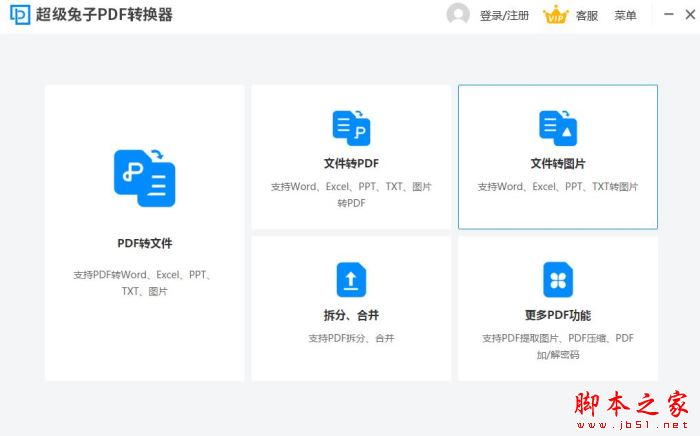Image resolution: width=700 pixels, height=436 pixels.
Task: Click the 更多PDF功能 grid icon
Action: (558, 280)
